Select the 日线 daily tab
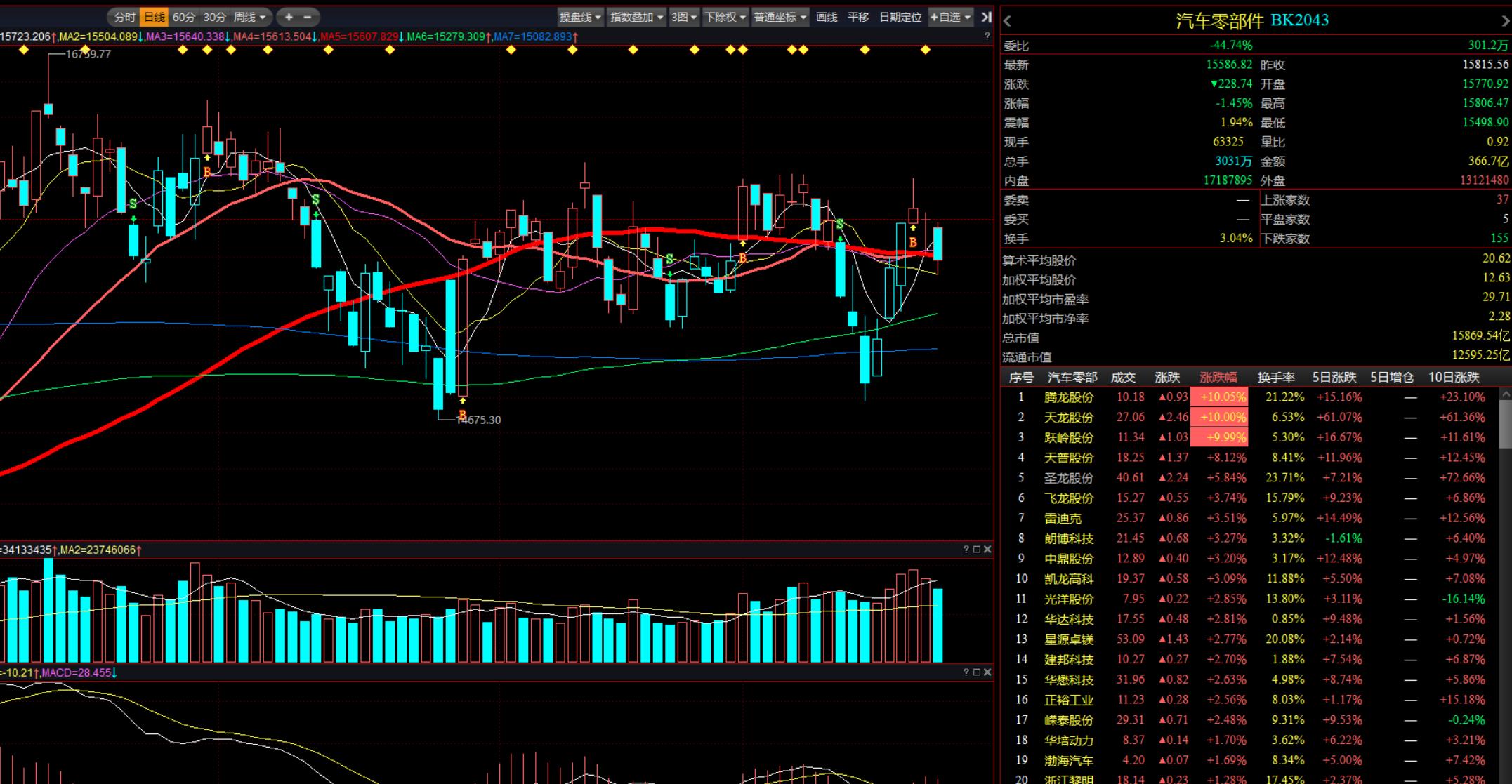 click(x=154, y=17)
